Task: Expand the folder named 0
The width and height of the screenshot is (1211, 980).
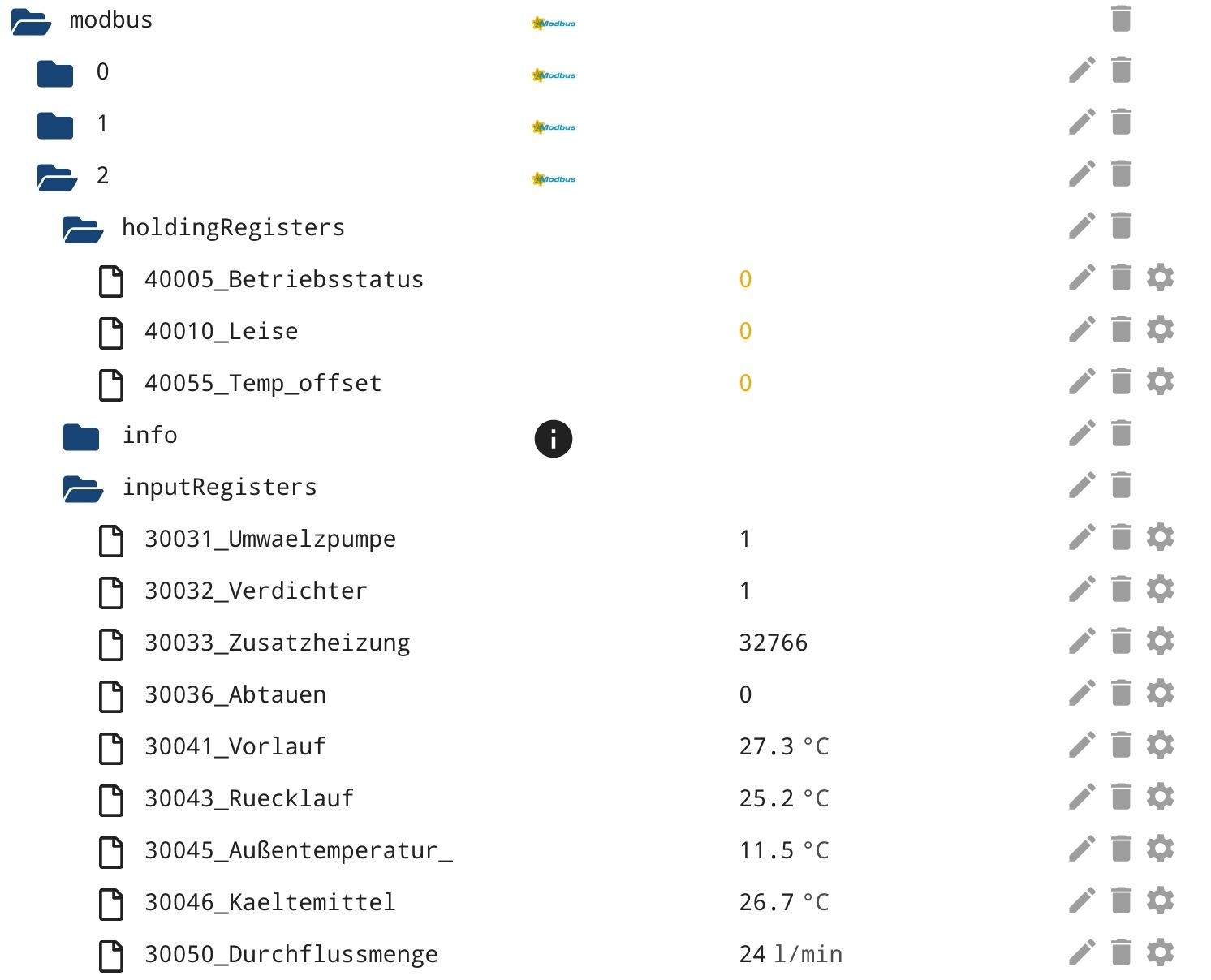Action: point(55,73)
